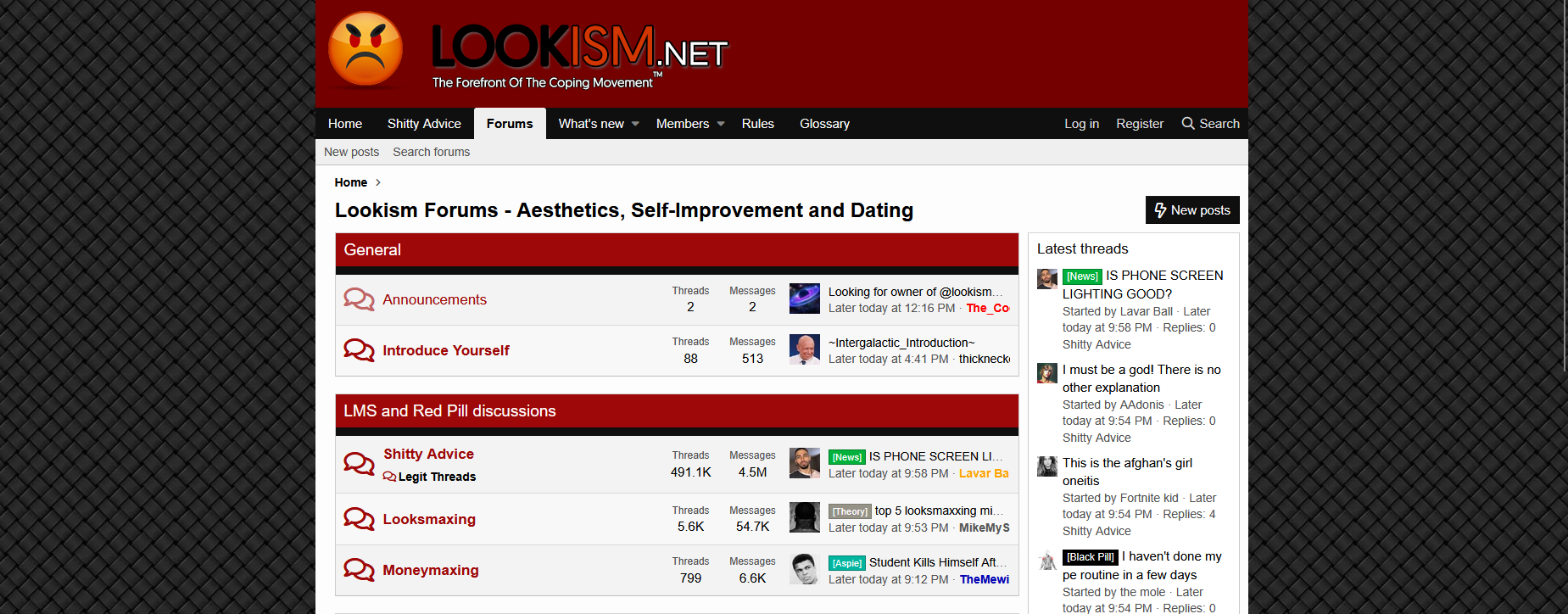Click the Introduce Yourself speech bubble icon
Viewport: 1568px width, 614px height.
[x=359, y=350]
